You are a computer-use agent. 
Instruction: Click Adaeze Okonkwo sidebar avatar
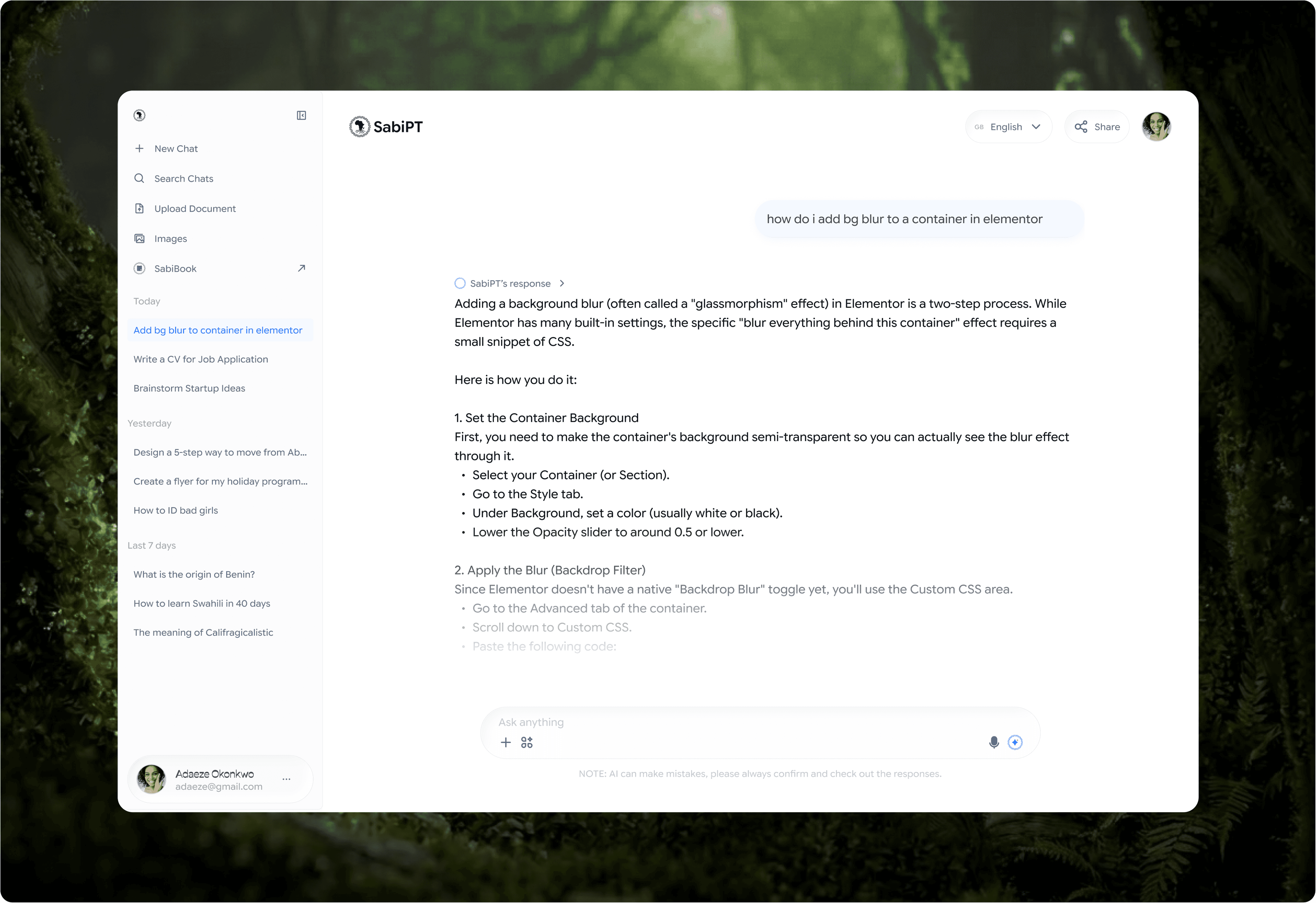point(151,779)
